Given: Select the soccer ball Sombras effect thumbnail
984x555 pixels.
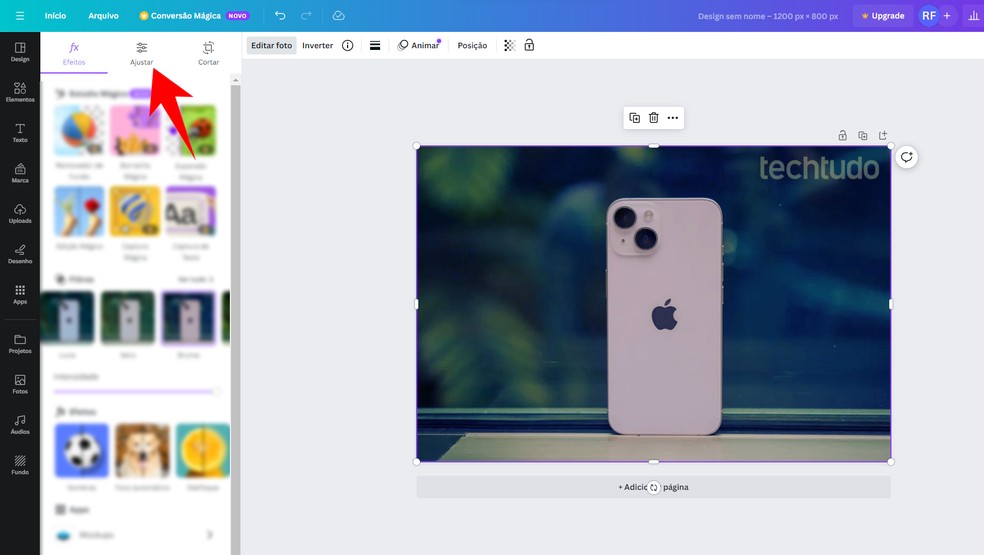Looking at the screenshot, I should pyautogui.click(x=81, y=449).
